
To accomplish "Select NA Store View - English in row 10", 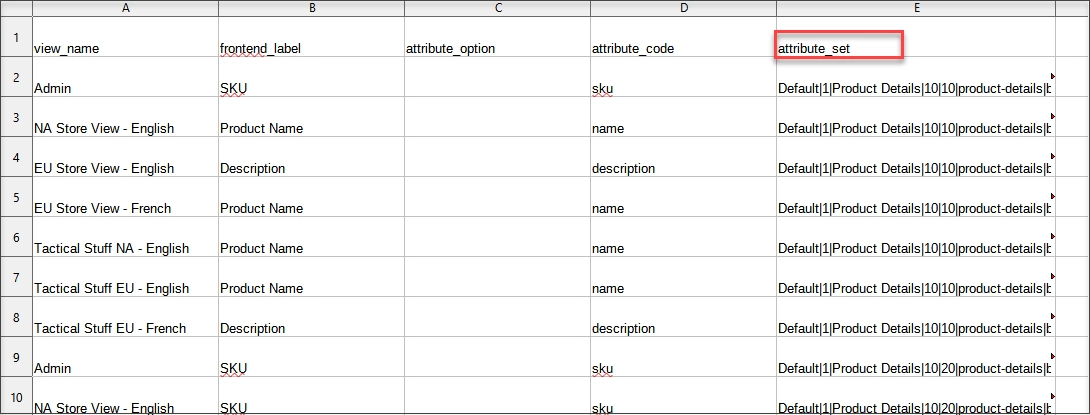I will point(125,396).
